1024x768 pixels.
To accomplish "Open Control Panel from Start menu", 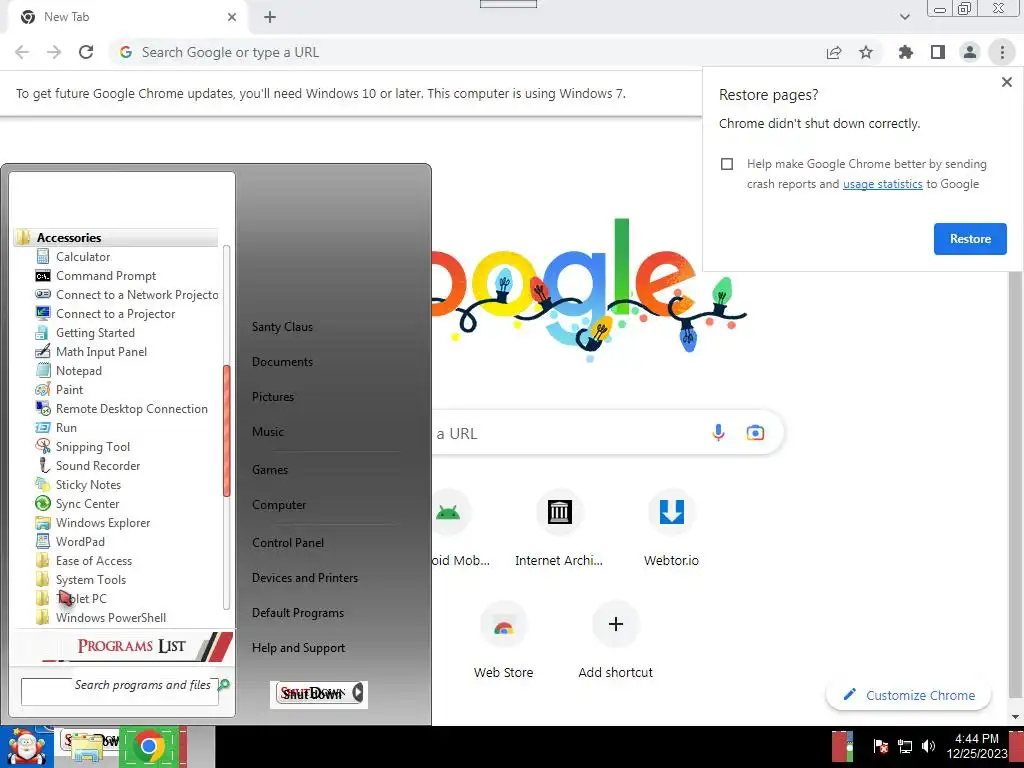I will point(288,543).
